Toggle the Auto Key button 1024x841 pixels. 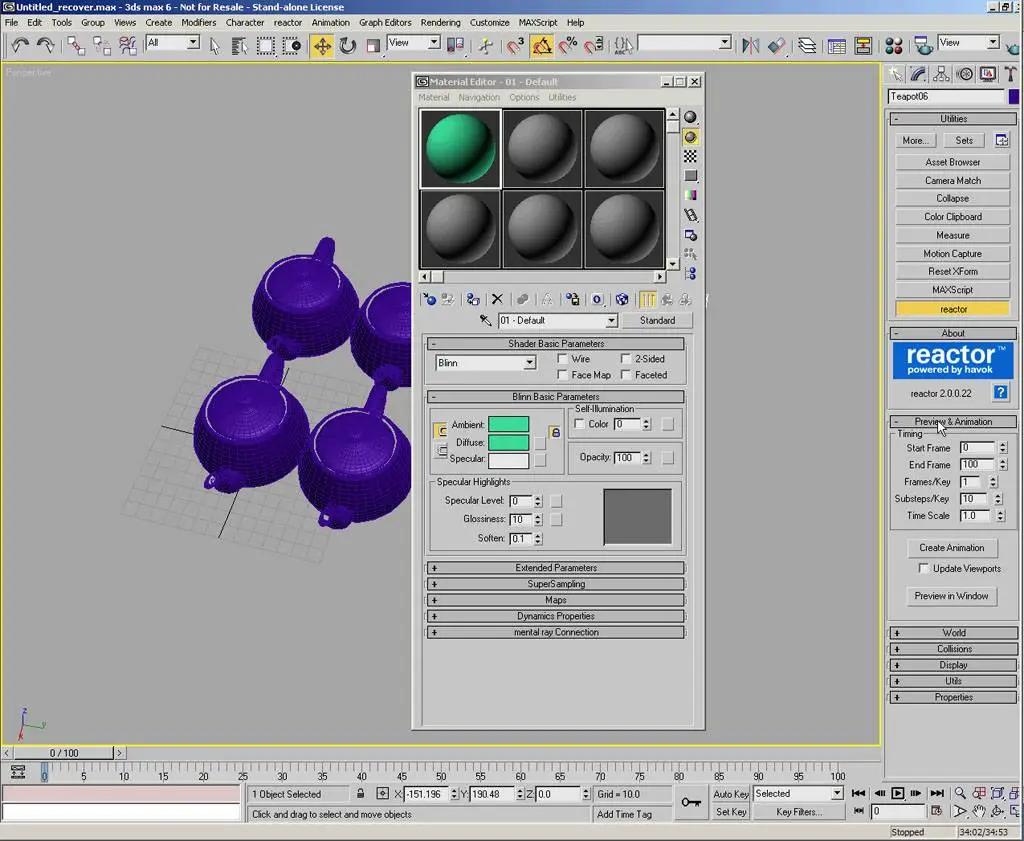point(731,794)
